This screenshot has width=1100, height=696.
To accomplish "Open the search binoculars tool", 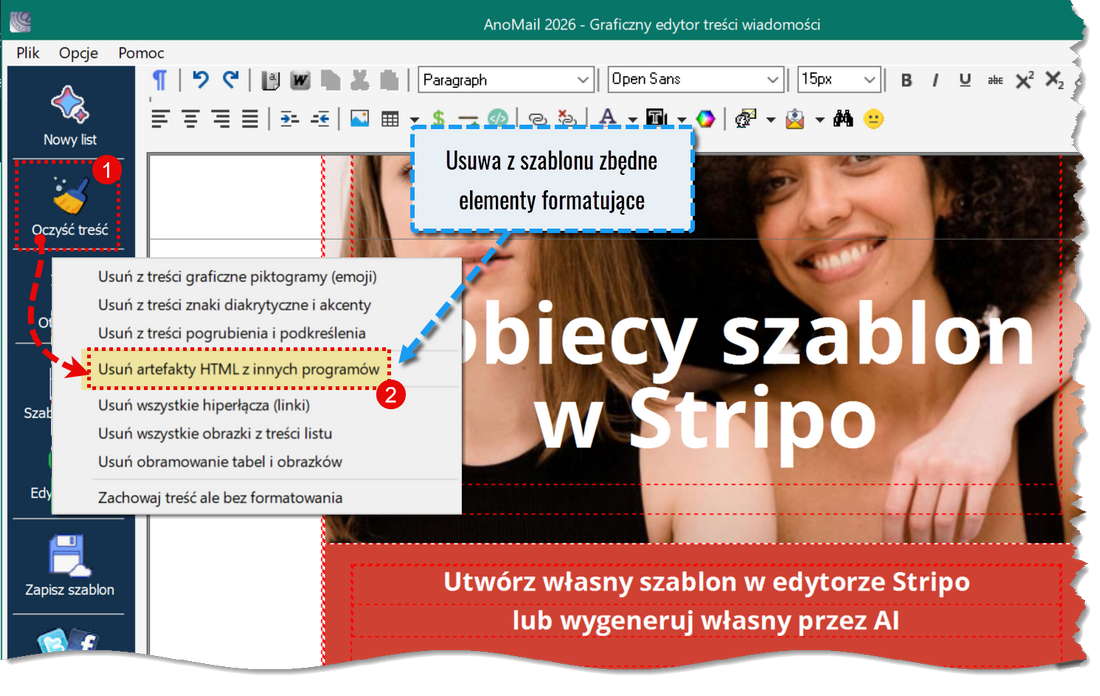I will click(x=843, y=119).
